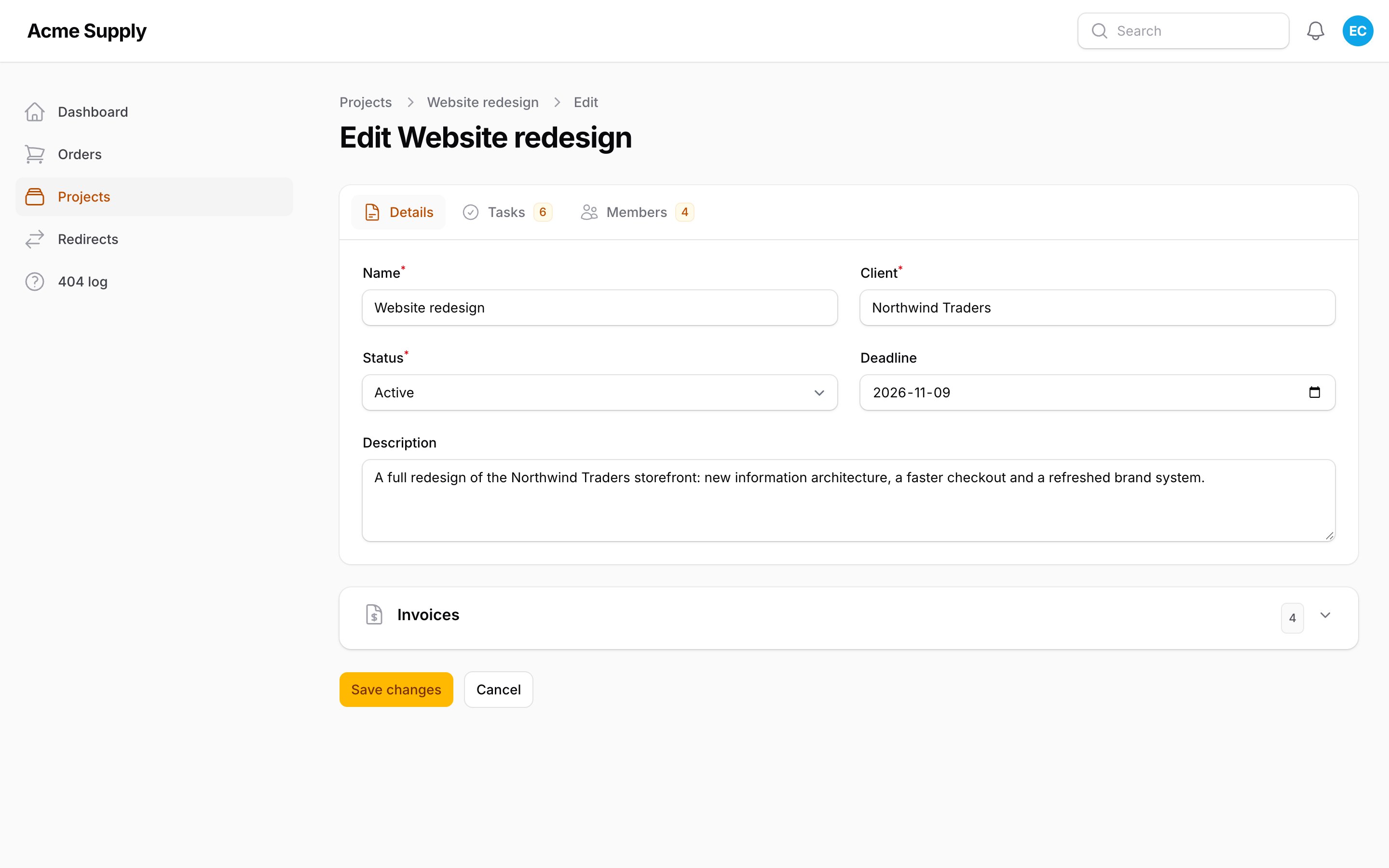The height and width of the screenshot is (868, 1389).
Task: Open Redirects from the sidebar
Action: pyautogui.click(x=154, y=239)
